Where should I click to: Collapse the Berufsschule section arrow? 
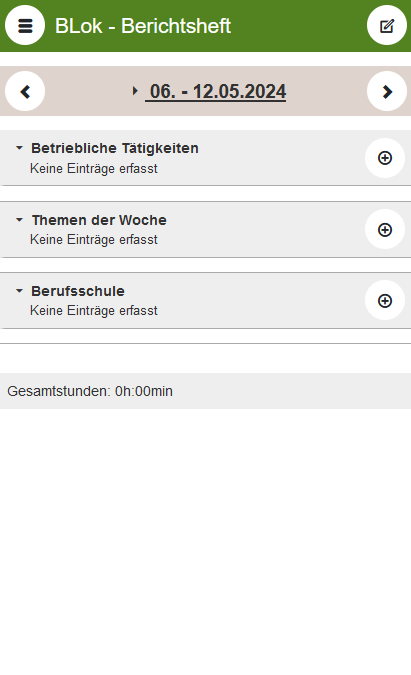click(19, 291)
